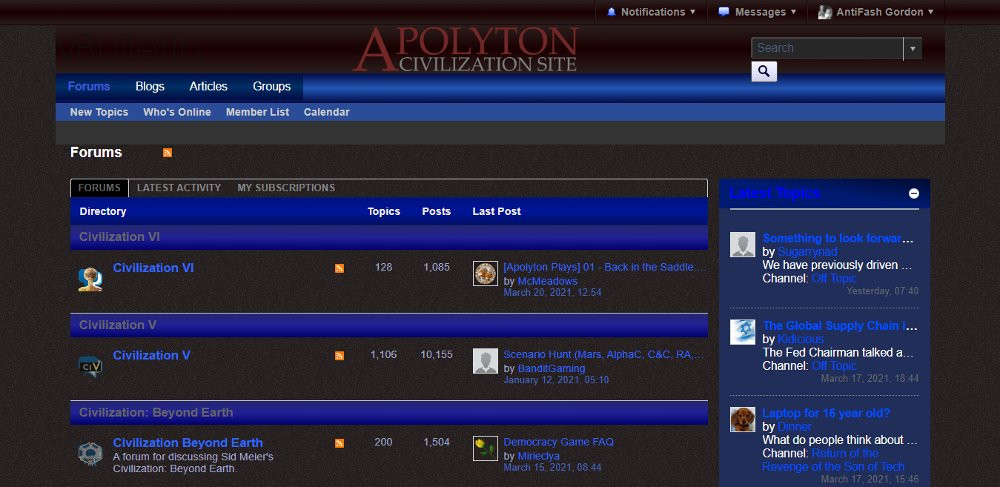Screen dimensions: 1000x487
Task: Click BanditGaming avatar in last post
Action: [x=485, y=361]
